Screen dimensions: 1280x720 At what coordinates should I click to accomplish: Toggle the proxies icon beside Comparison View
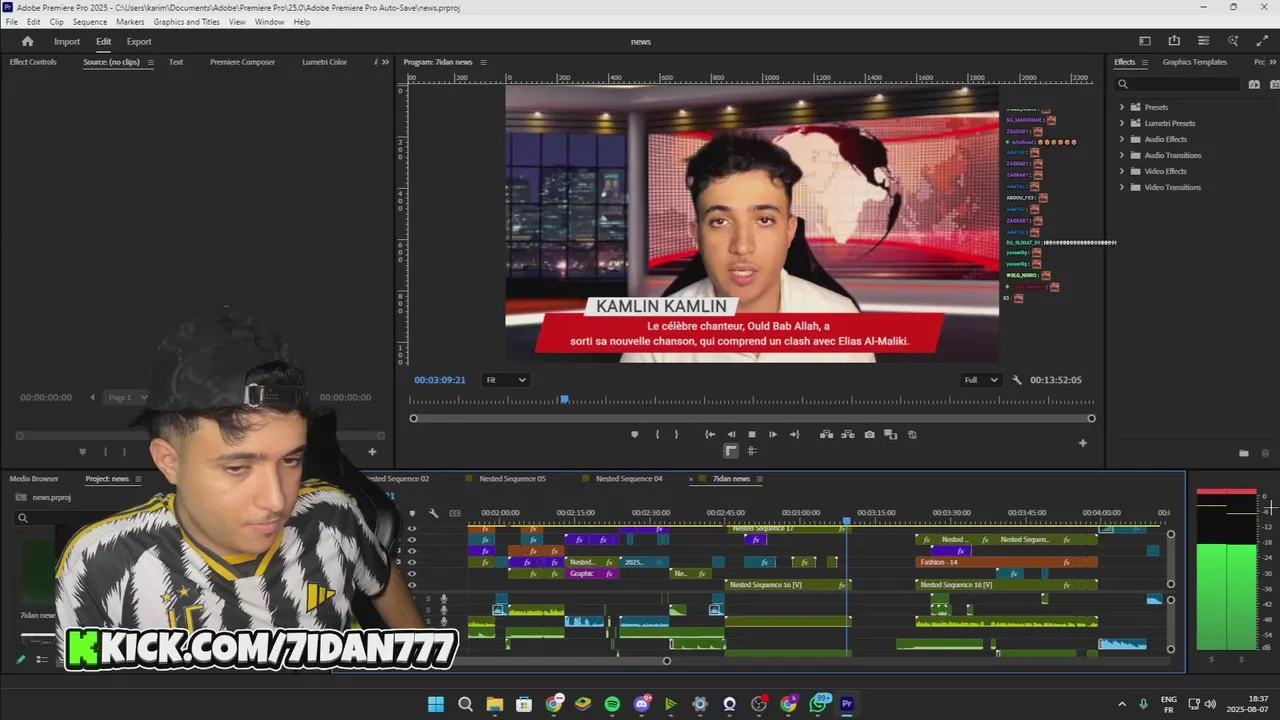910,434
